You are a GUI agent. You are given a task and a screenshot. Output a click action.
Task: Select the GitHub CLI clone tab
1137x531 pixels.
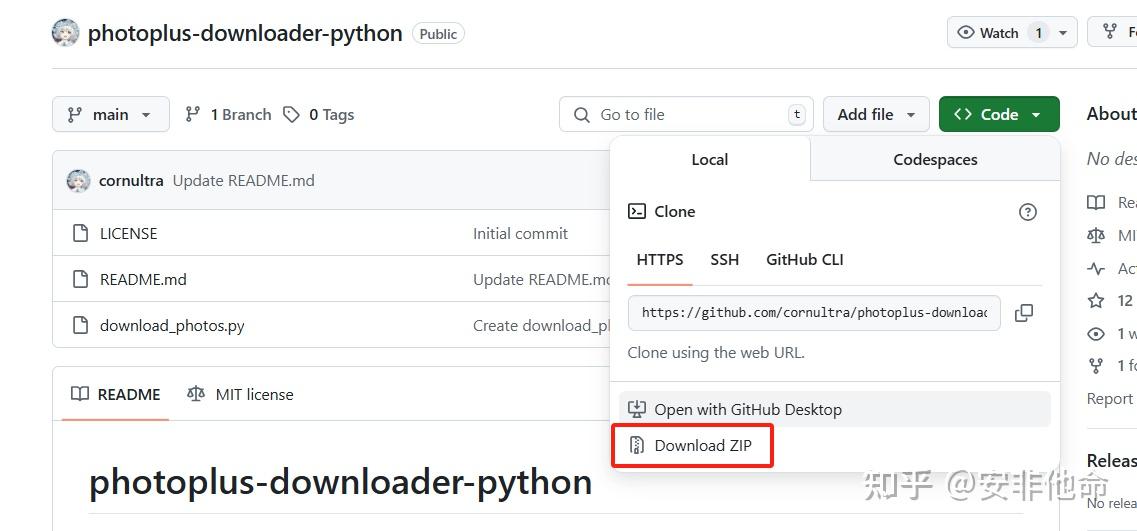(x=804, y=260)
